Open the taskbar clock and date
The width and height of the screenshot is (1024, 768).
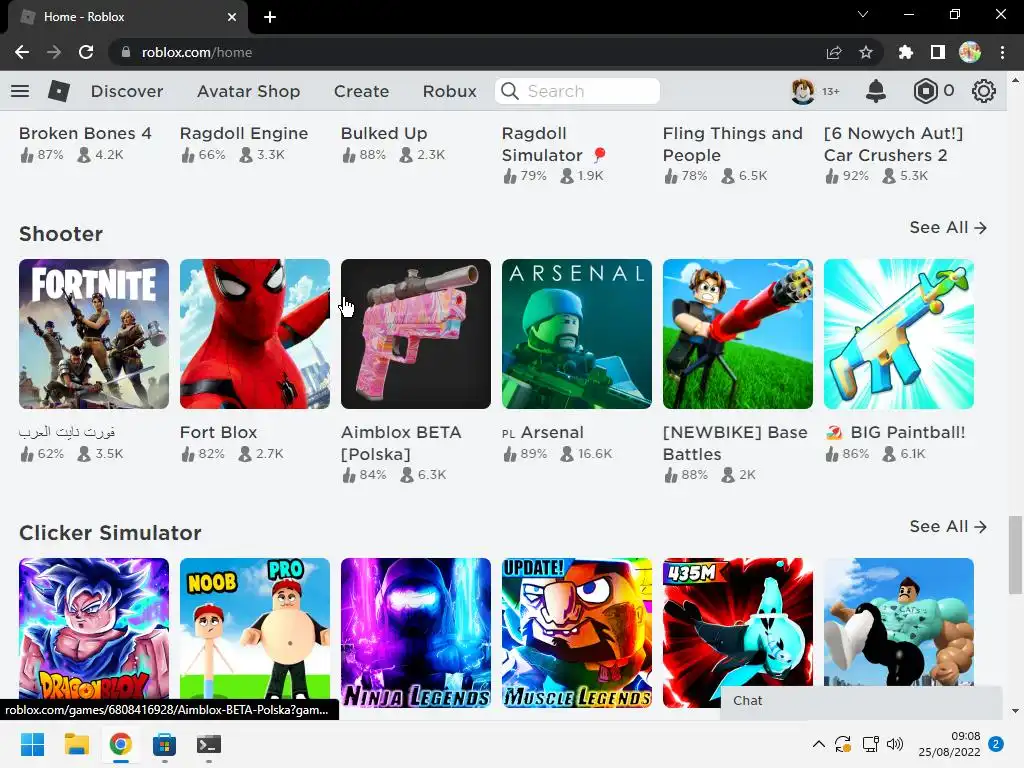[949, 744]
